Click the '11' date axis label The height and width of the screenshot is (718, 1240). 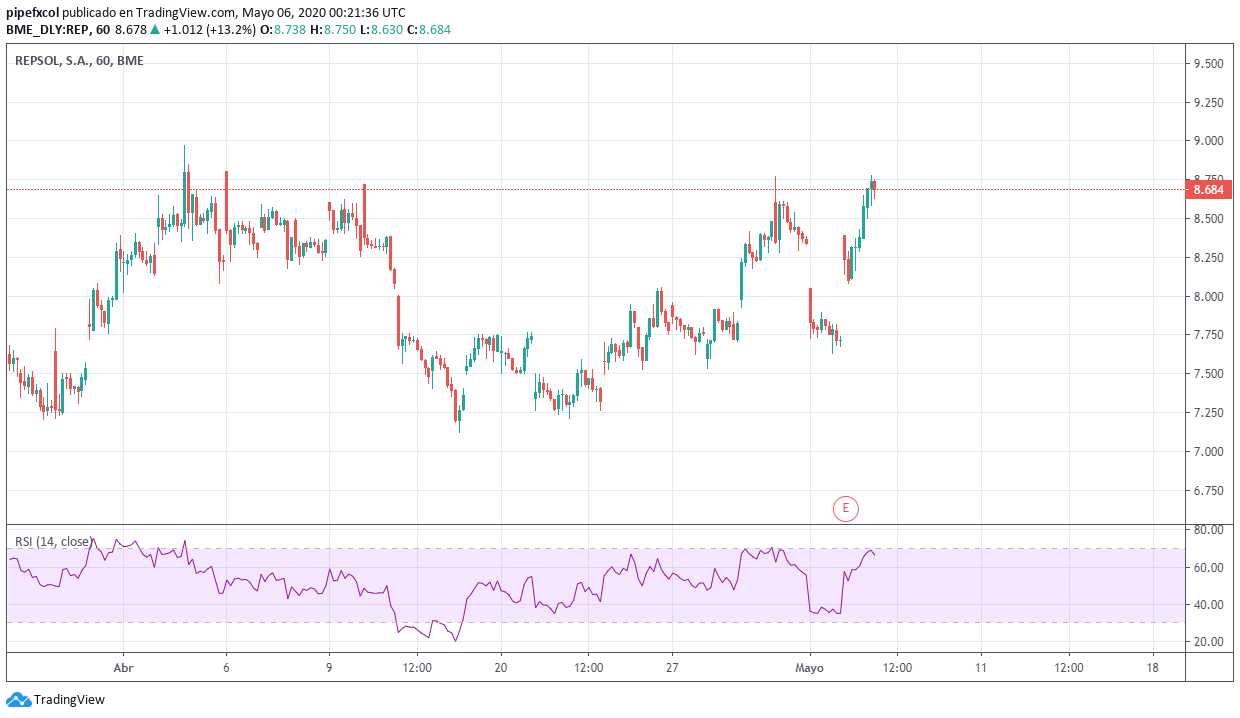tap(981, 667)
